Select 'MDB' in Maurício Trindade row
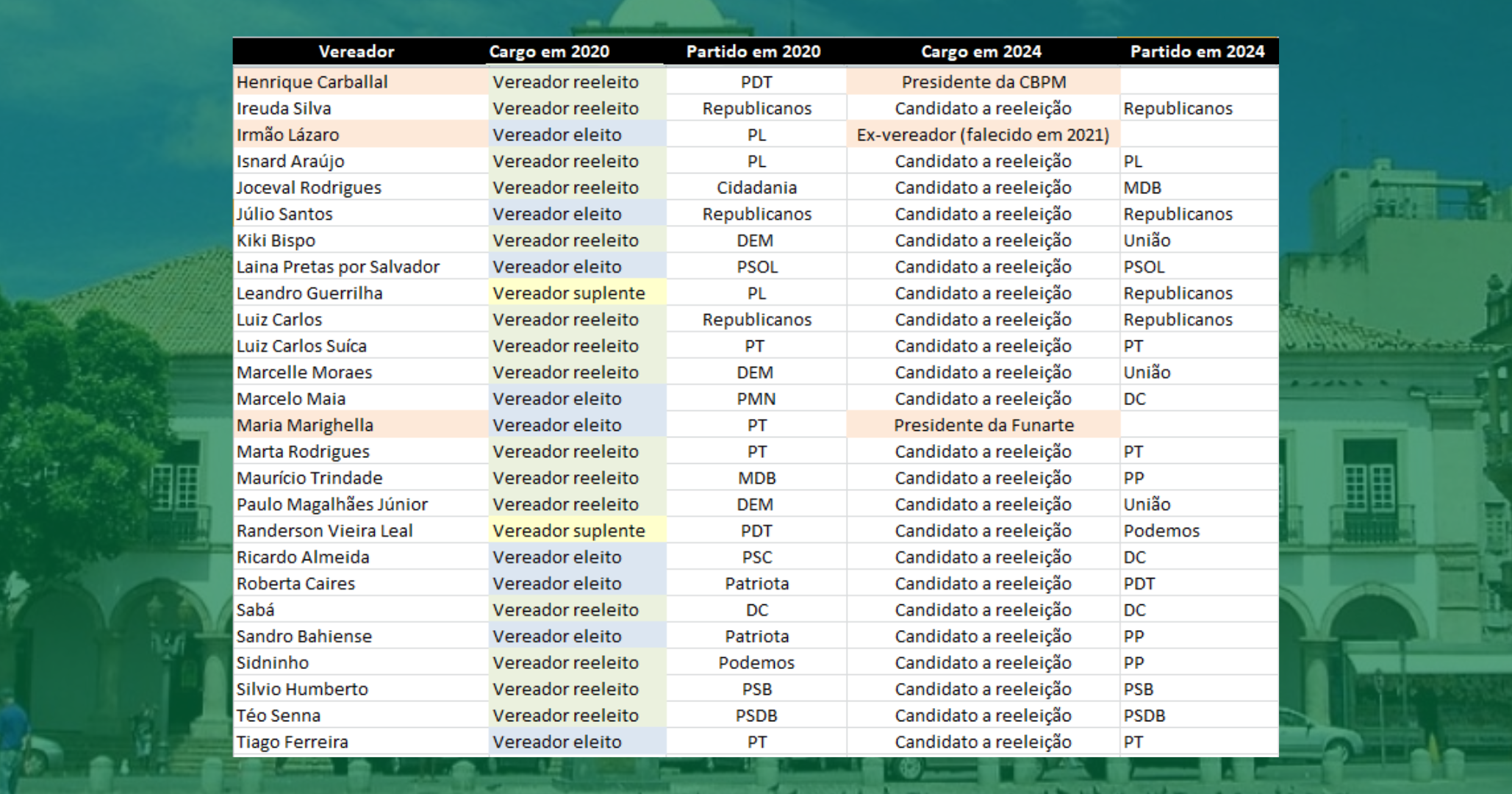This screenshot has width=1512, height=794. point(756,479)
